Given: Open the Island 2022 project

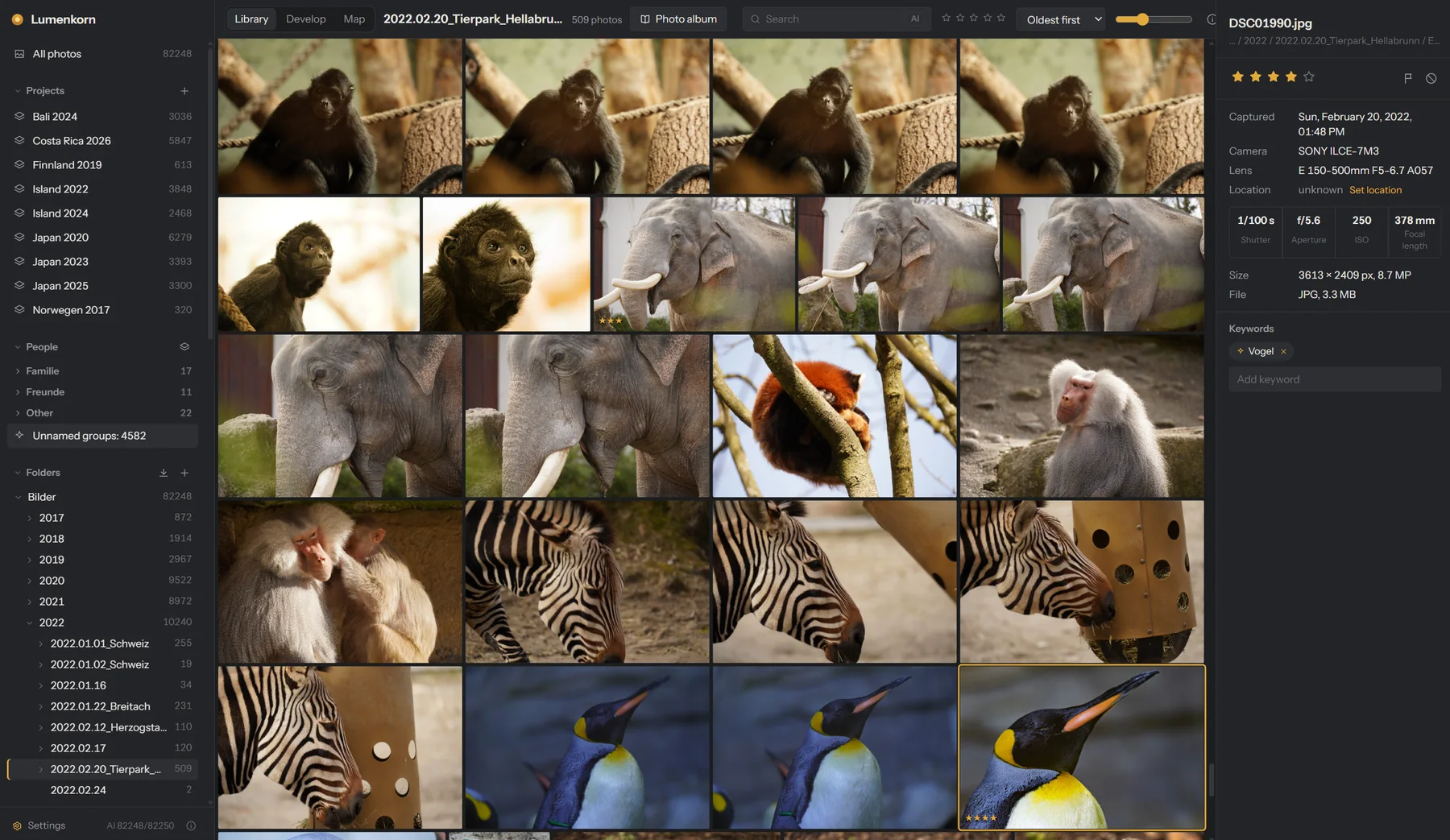Looking at the screenshot, I should pos(103,188).
